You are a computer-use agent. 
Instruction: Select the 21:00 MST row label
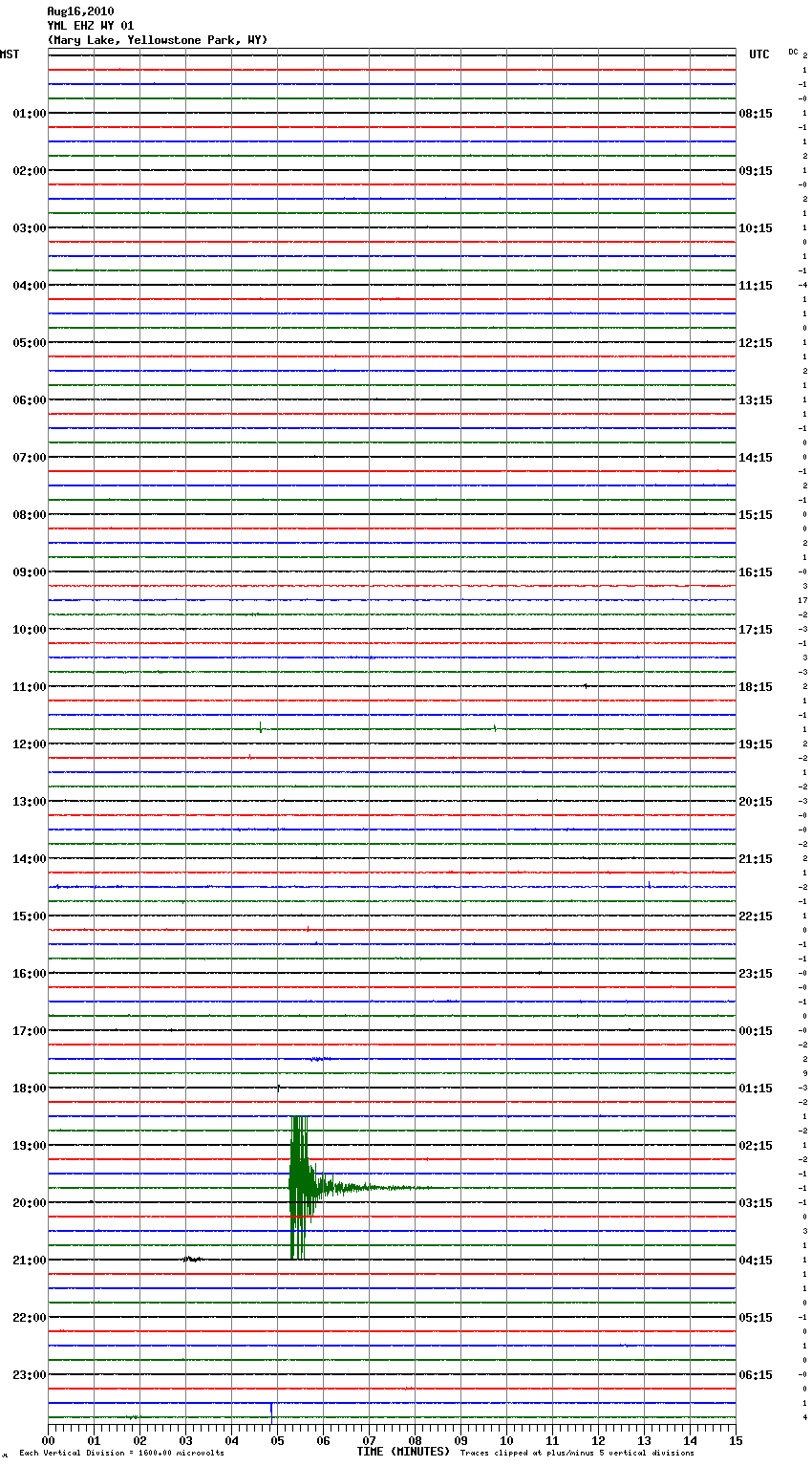click(30, 1261)
